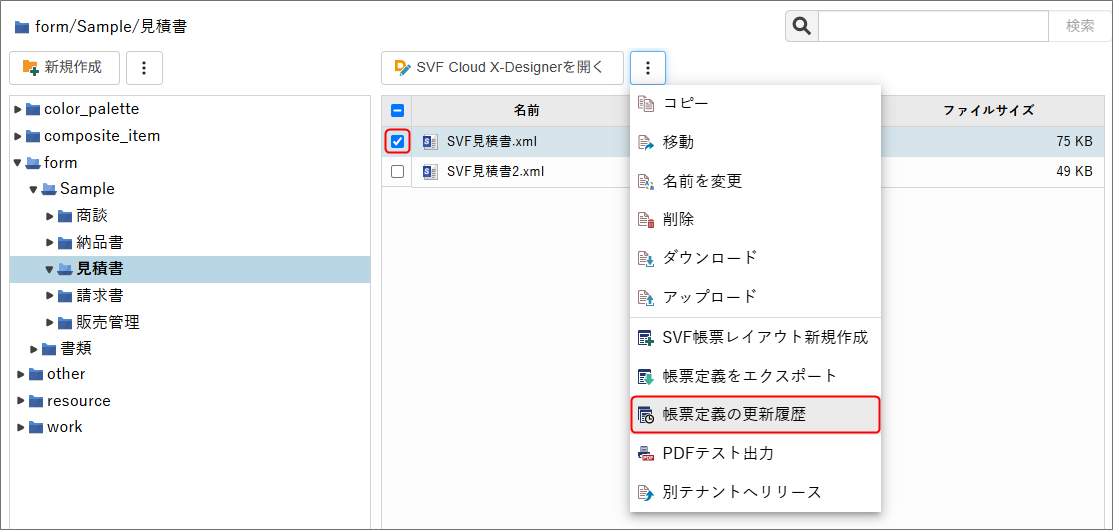
Task: Choose PDFテスト出力 from the menu
Action: (x=755, y=453)
